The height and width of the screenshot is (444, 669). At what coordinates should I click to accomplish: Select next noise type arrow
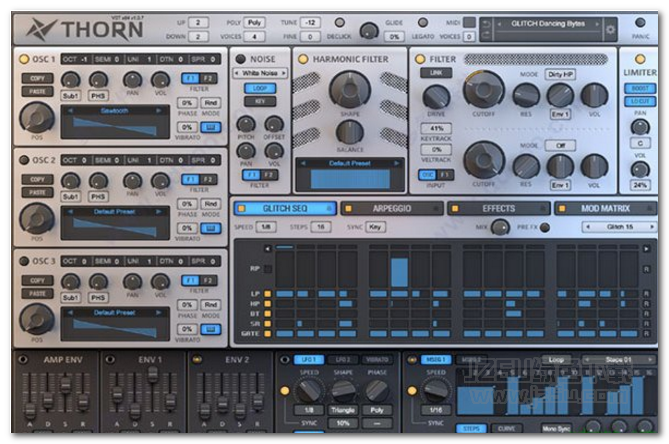point(283,73)
